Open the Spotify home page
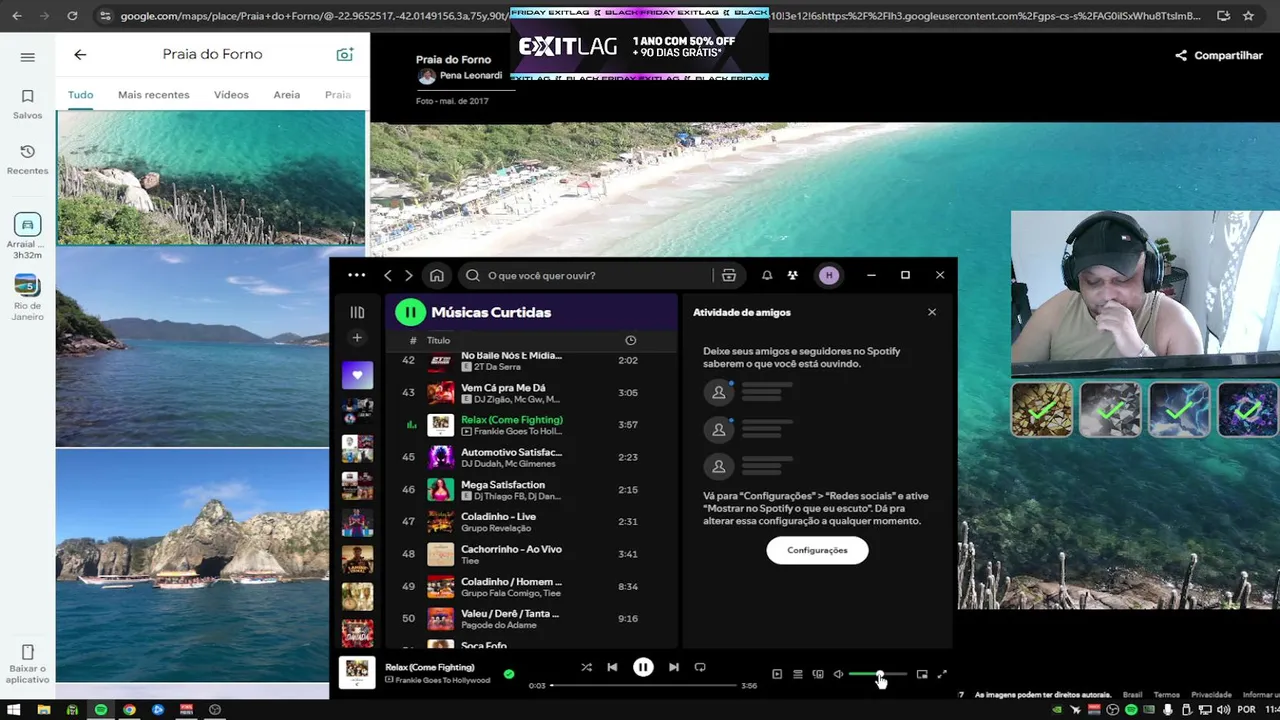This screenshot has height=720, width=1280. (x=437, y=276)
